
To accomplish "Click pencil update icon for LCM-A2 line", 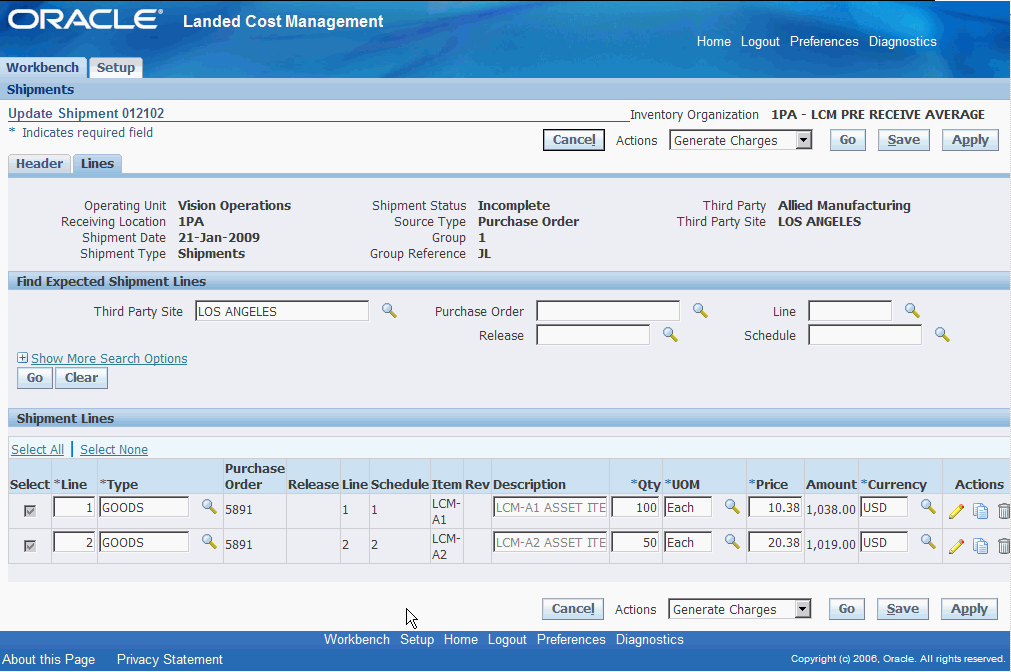I will 956,546.
